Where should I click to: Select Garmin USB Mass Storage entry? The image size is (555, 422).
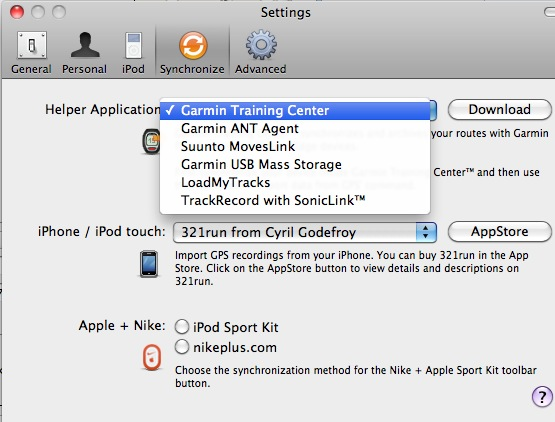(x=295, y=165)
